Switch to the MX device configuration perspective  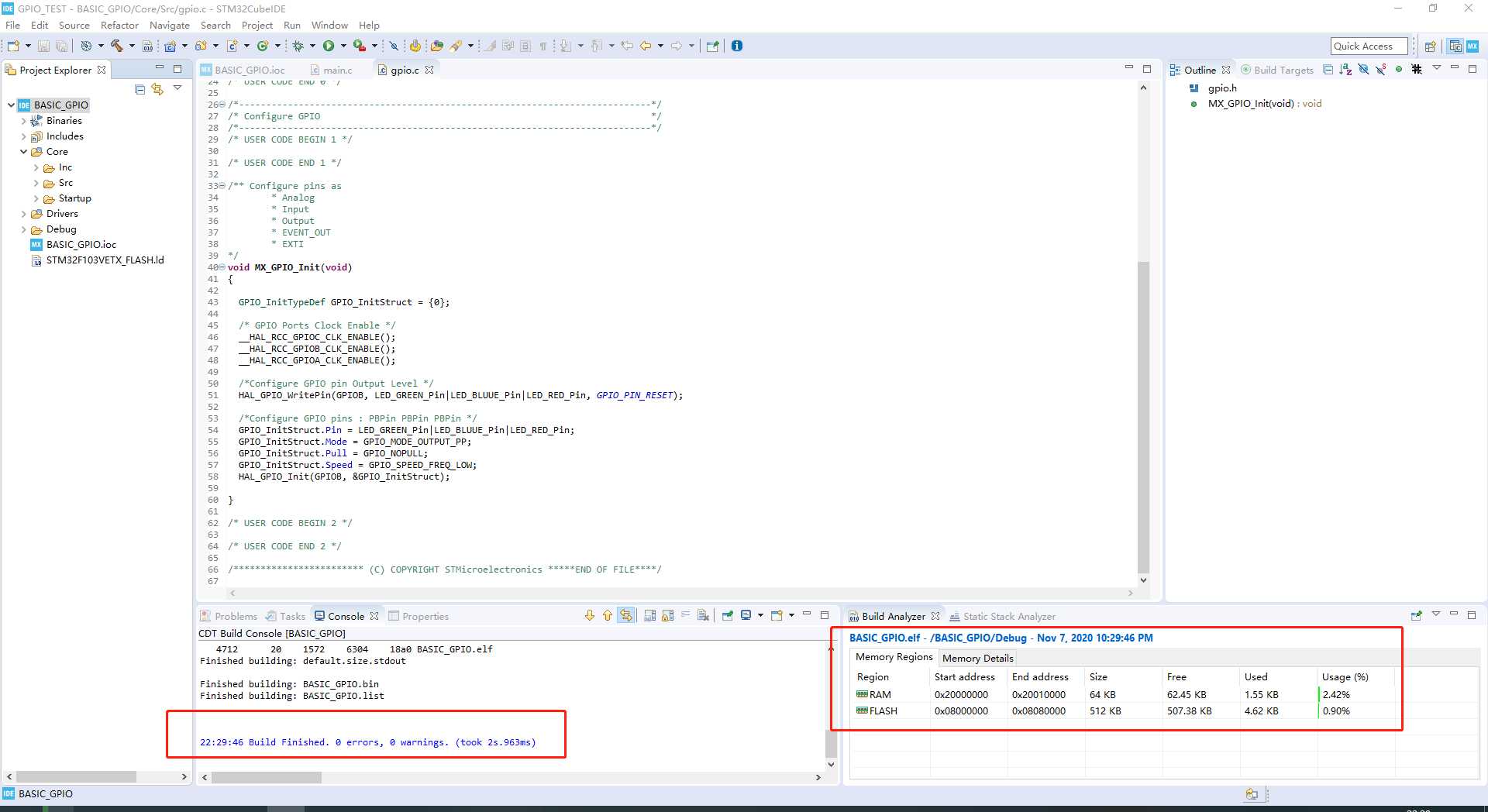click(x=1472, y=46)
